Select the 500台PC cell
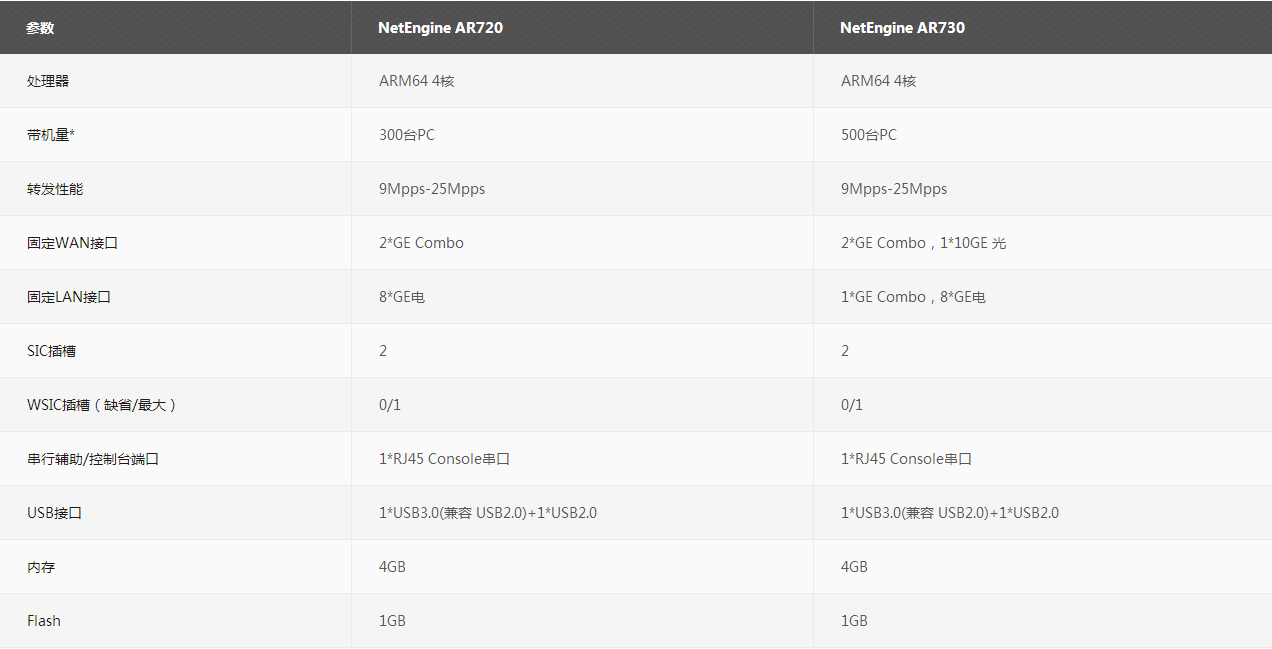Image resolution: width=1272 pixels, height=649 pixels. 869,135
